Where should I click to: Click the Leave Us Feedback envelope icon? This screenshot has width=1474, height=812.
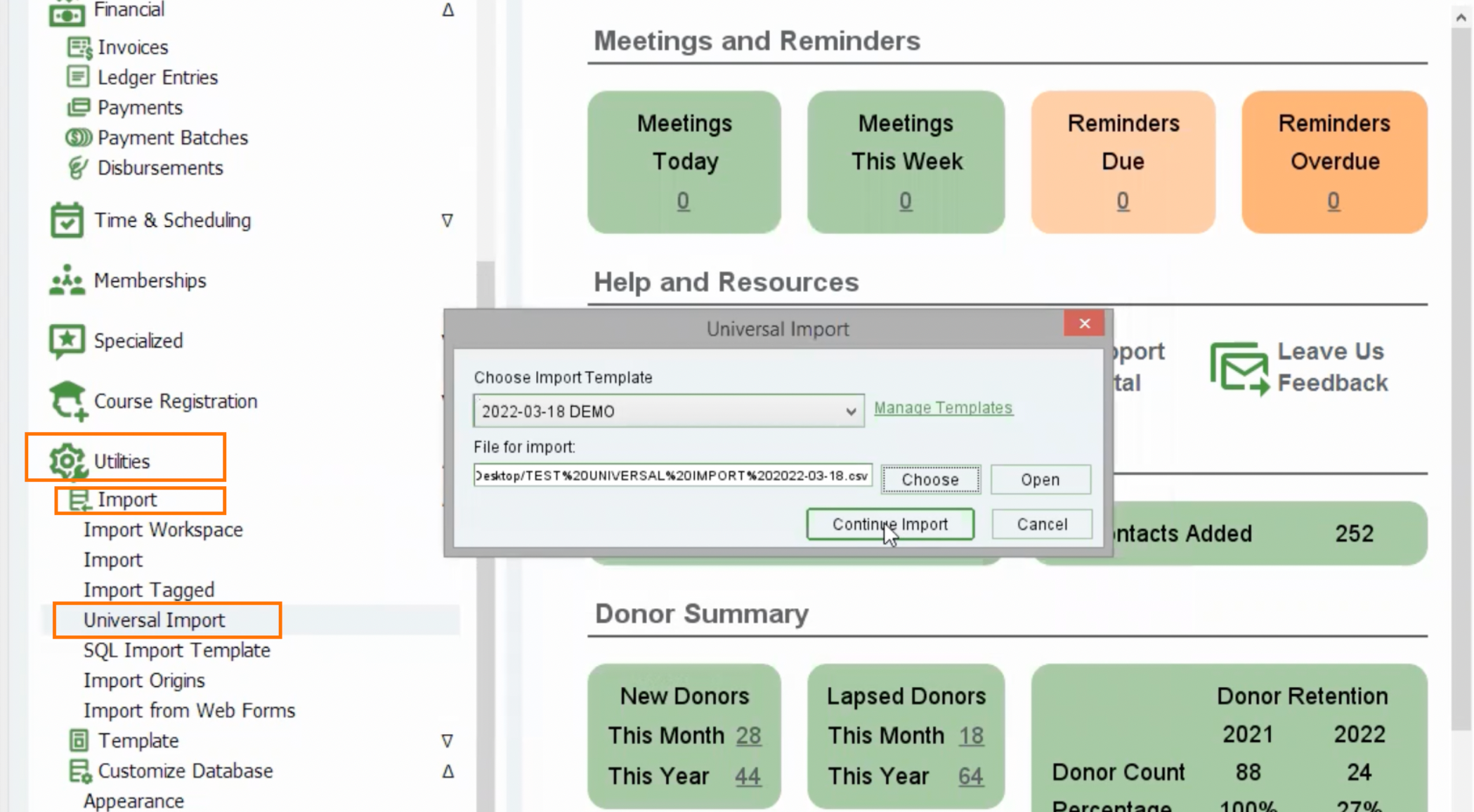[1239, 368]
